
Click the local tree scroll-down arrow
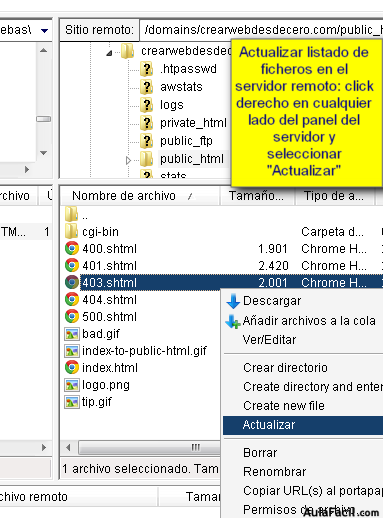point(43,153)
